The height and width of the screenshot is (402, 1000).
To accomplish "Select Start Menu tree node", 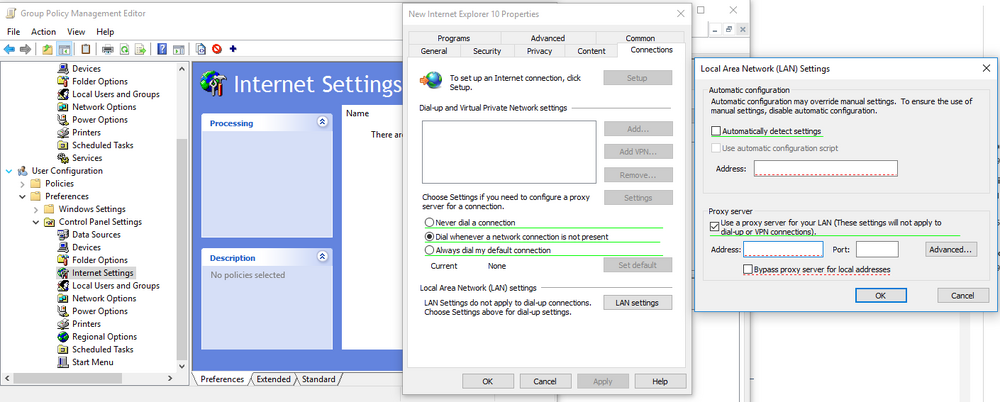I will coord(92,362).
